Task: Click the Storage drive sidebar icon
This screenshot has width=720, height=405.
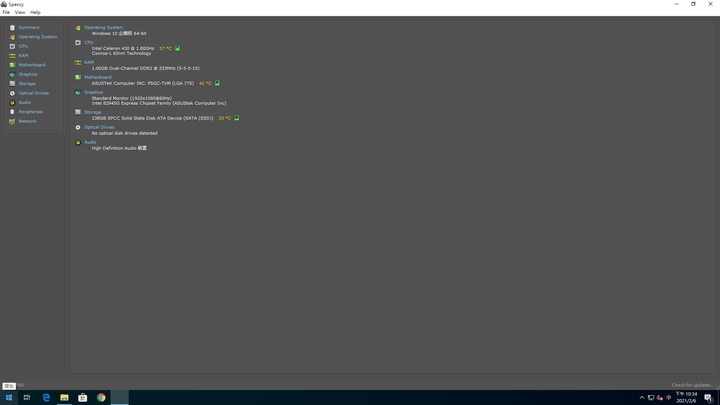Action: [12, 84]
